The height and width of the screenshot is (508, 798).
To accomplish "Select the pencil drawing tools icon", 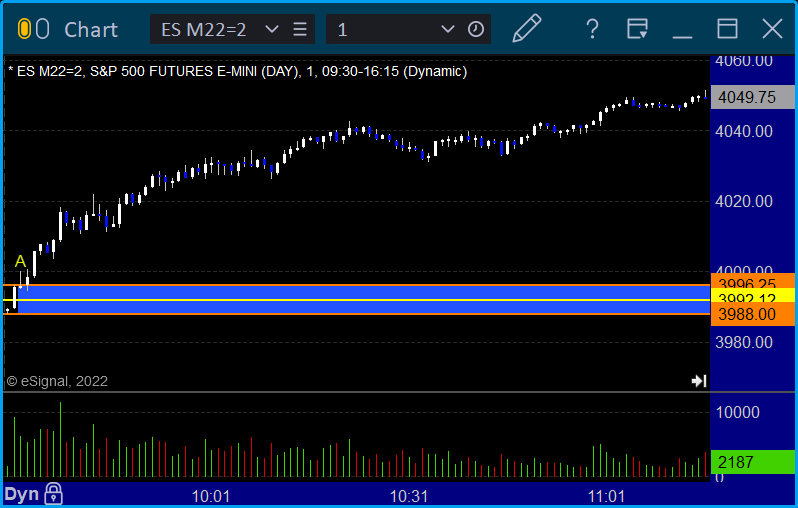I will click(526, 29).
